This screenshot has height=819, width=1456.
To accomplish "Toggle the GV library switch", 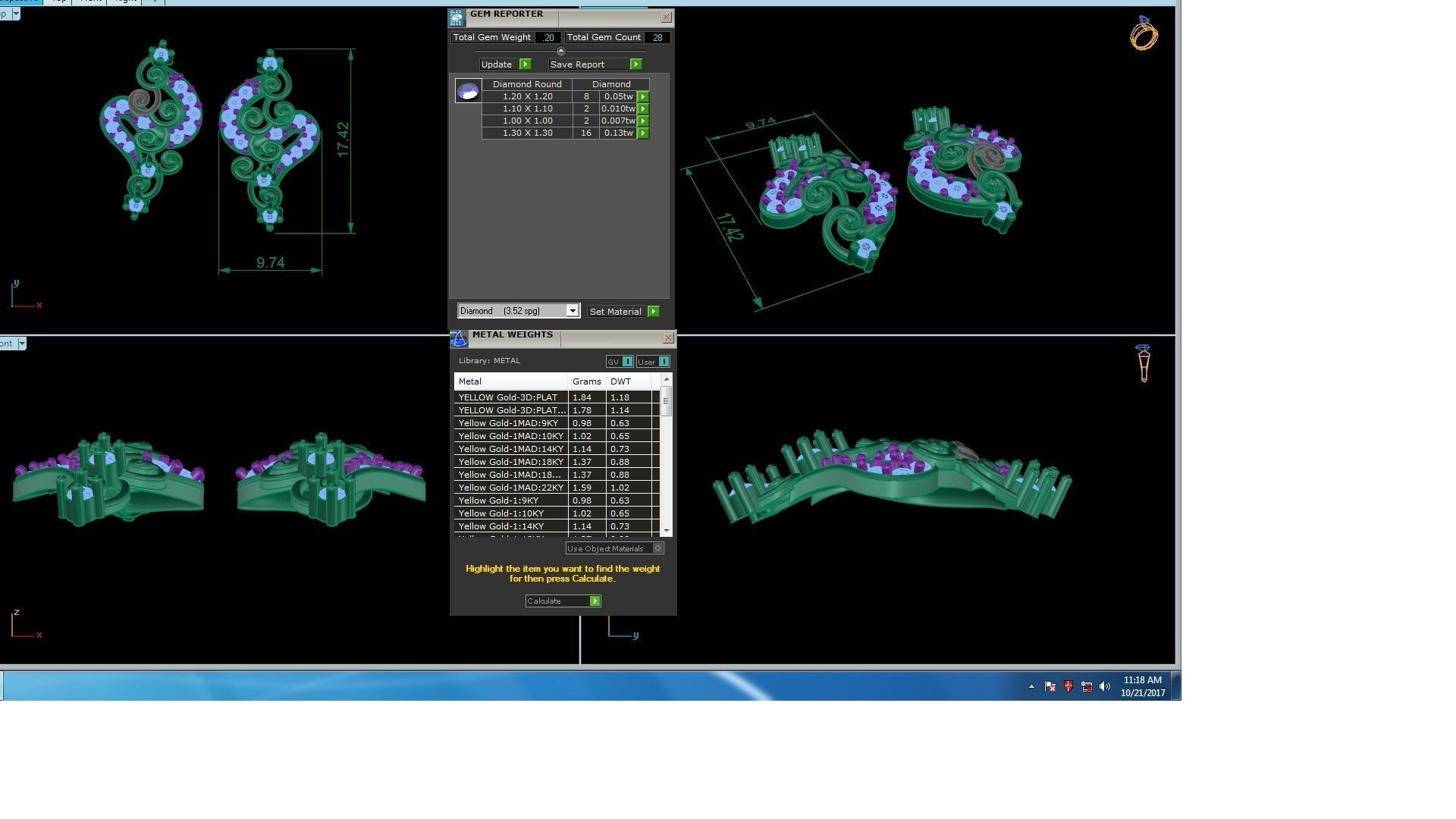I will (x=627, y=362).
